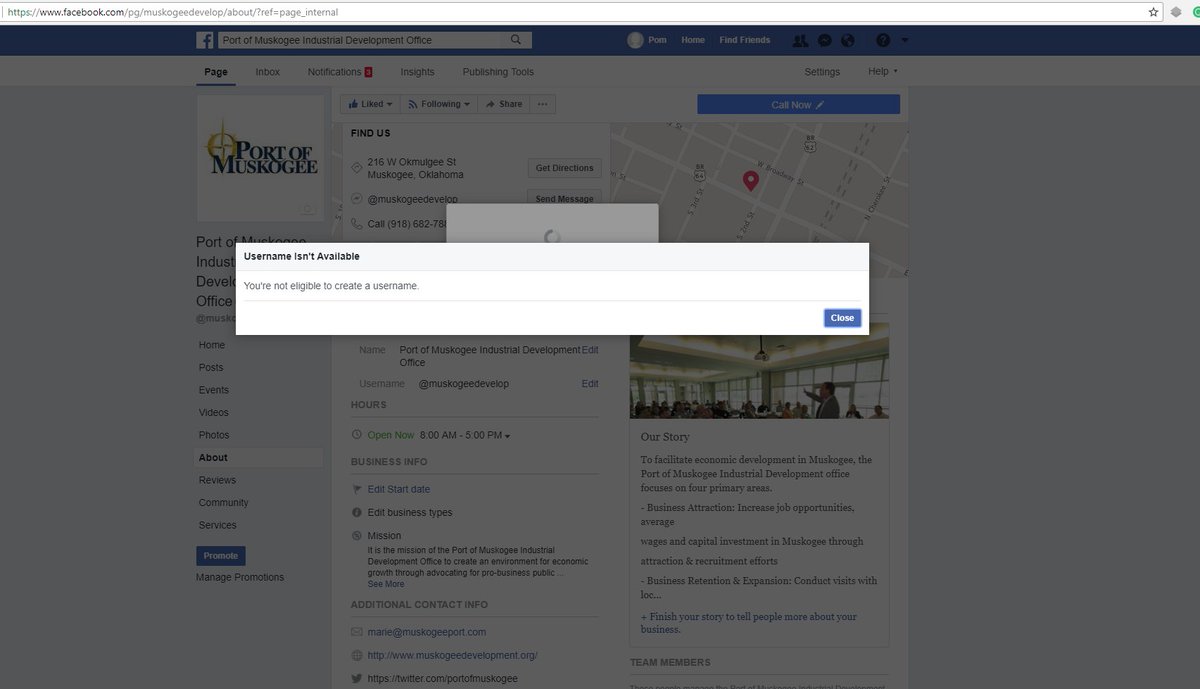Select Community in the sidebar
The image size is (1200, 689).
[223, 502]
